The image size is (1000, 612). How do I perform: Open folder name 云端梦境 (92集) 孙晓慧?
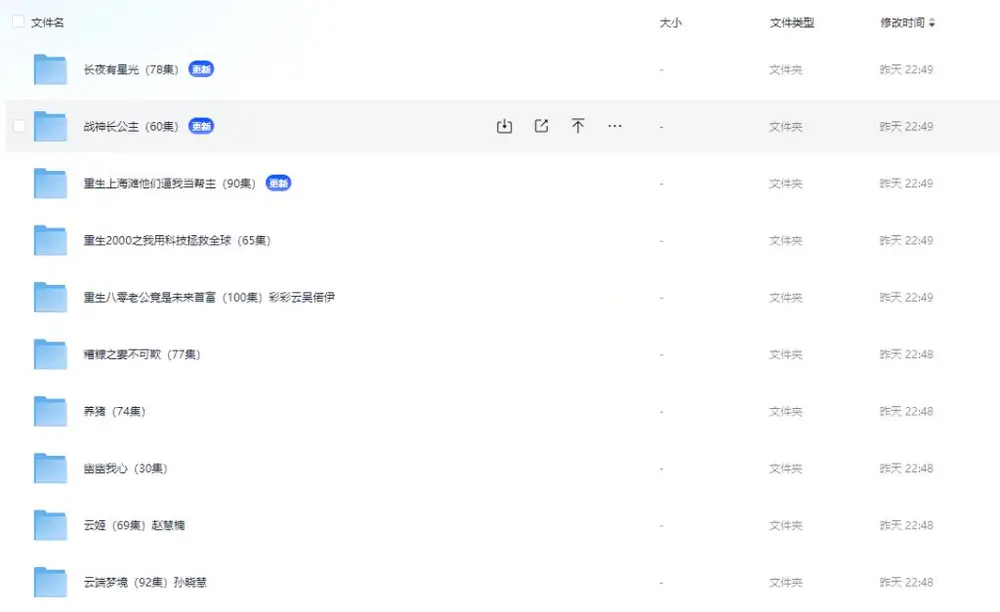point(145,582)
